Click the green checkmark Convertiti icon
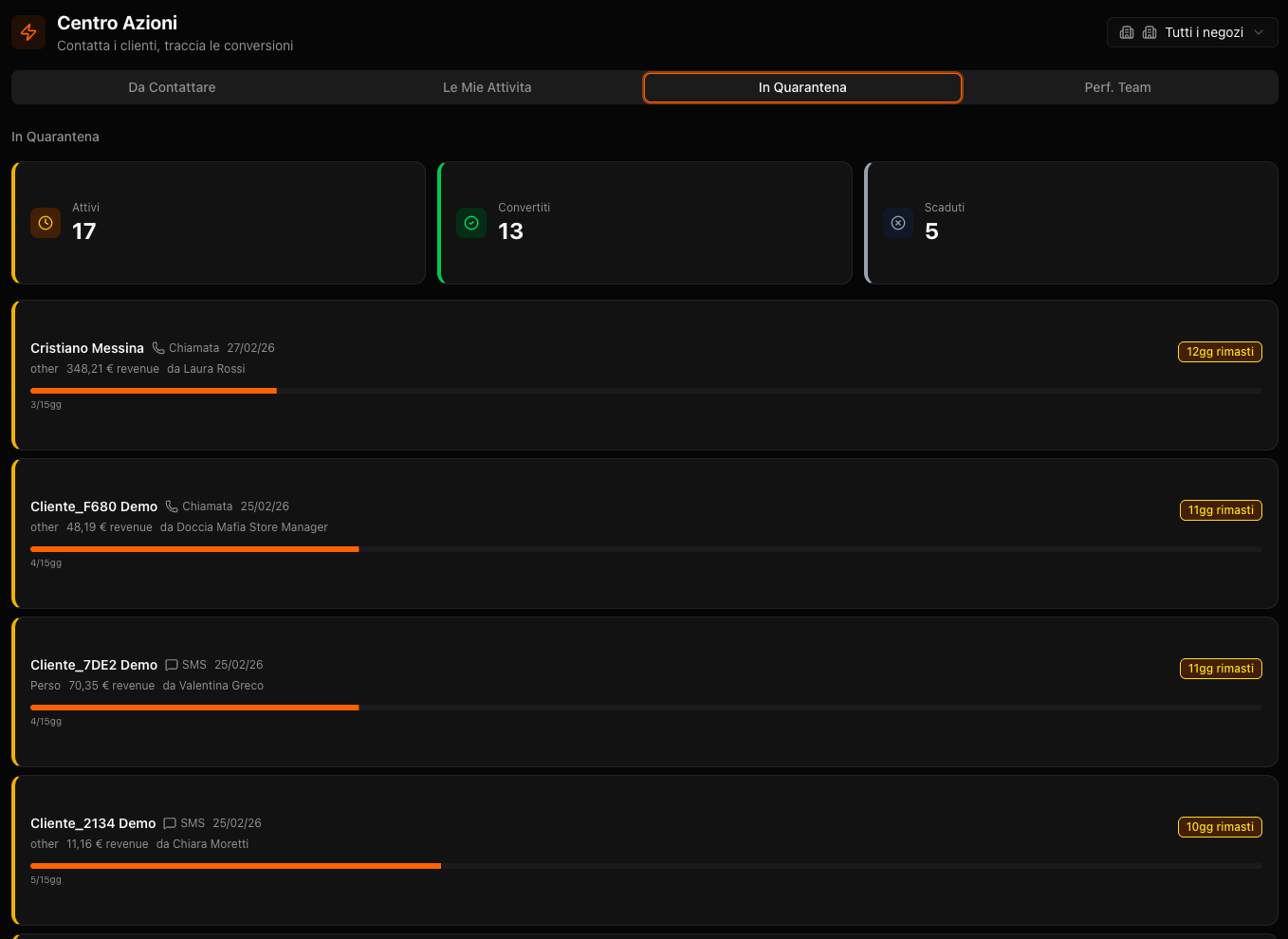 pos(471,223)
